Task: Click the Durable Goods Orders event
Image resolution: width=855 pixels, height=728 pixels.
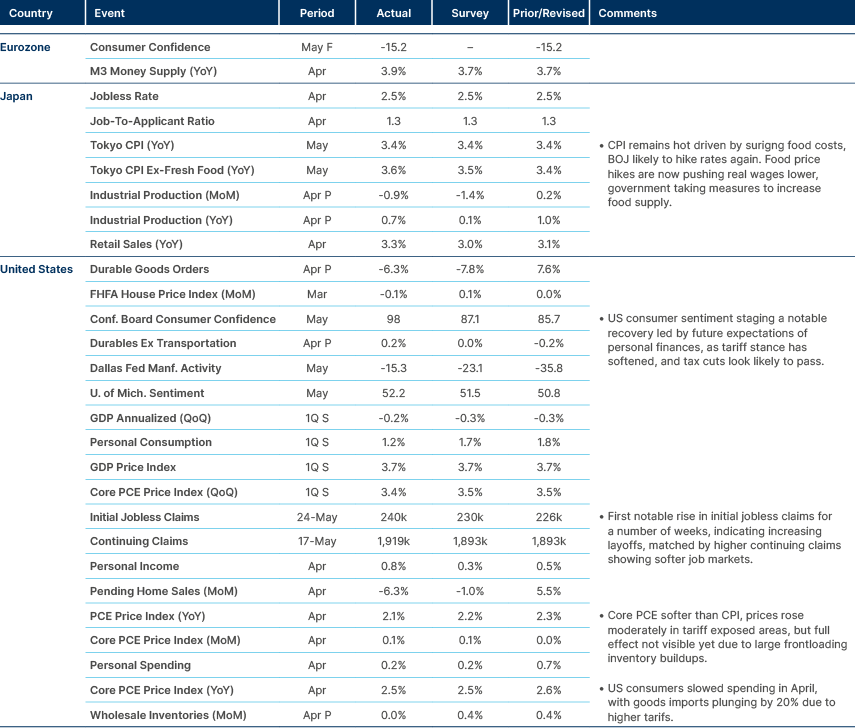Action: [x=150, y=269]
